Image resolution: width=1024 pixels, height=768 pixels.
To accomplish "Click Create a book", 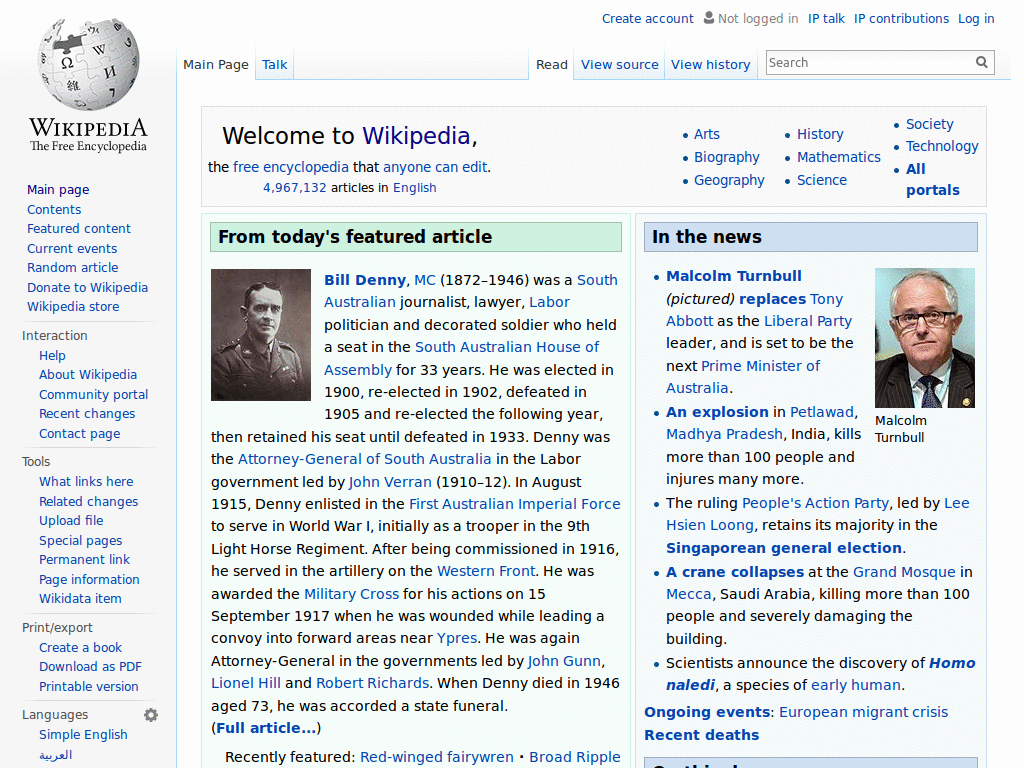I will [80, 647].
